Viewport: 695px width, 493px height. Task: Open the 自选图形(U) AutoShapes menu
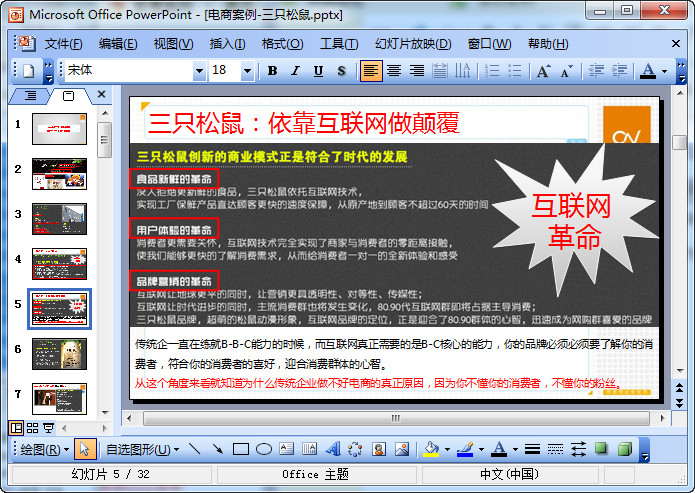pos(143,450)
